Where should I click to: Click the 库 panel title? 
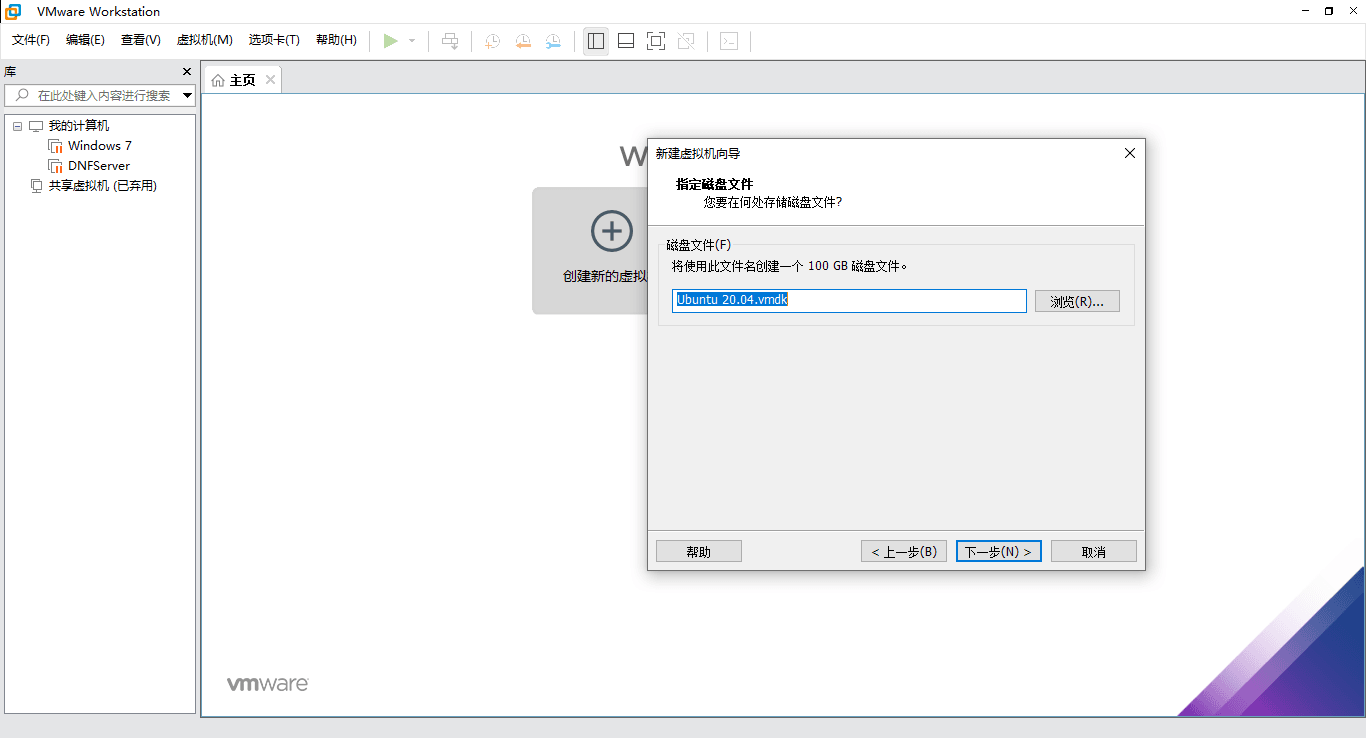[x=10, y=72]
